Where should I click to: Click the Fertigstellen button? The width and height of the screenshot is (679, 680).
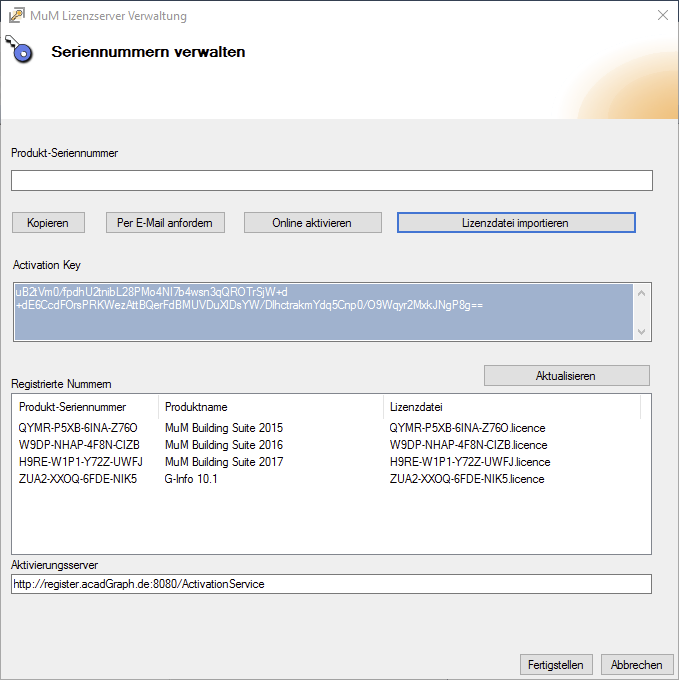click(556, 665)
